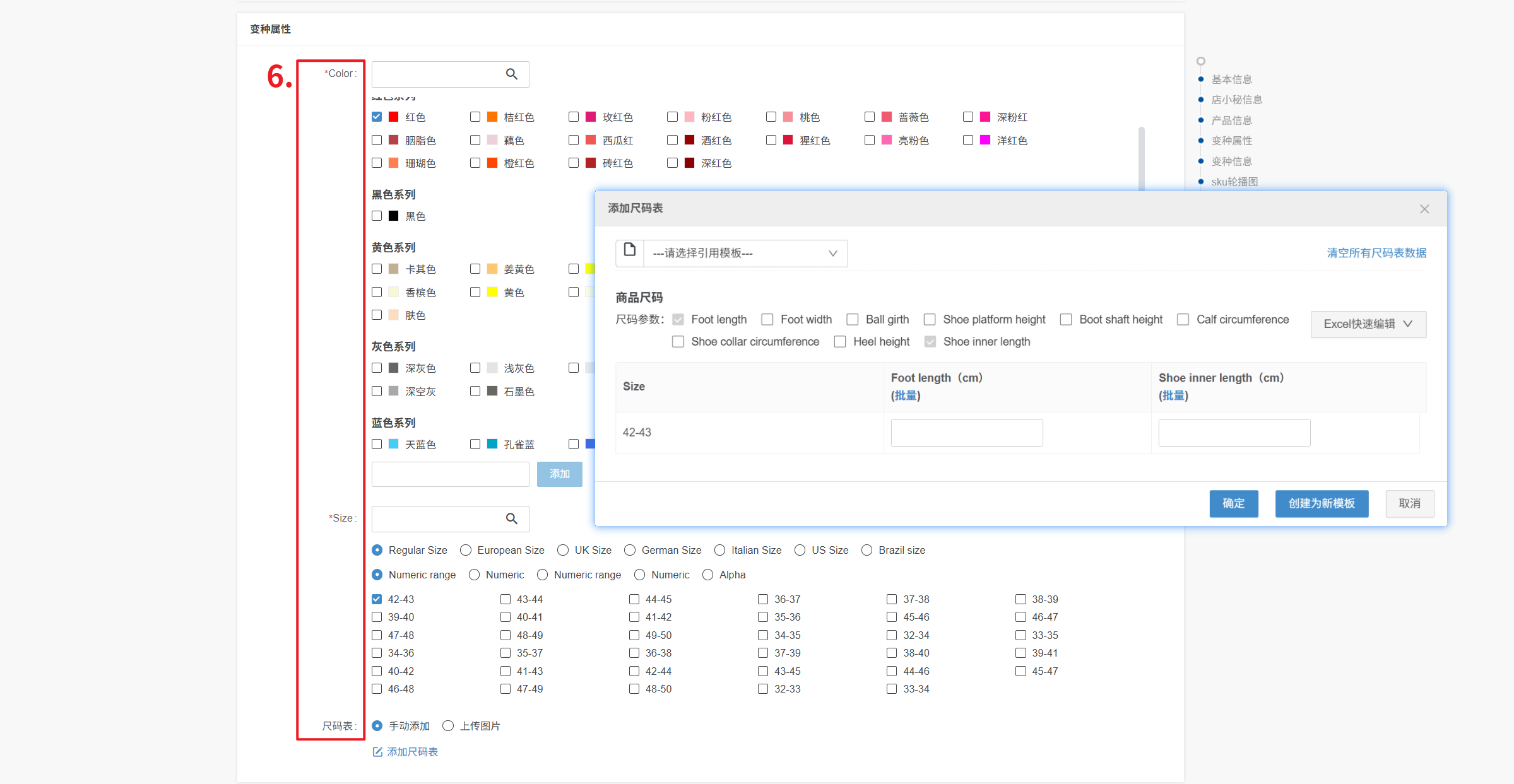The width and height of the screenshot is (1514, 784).
Task: Close the 添加尺码表 dialog with the X icon
Action: 1424,209
